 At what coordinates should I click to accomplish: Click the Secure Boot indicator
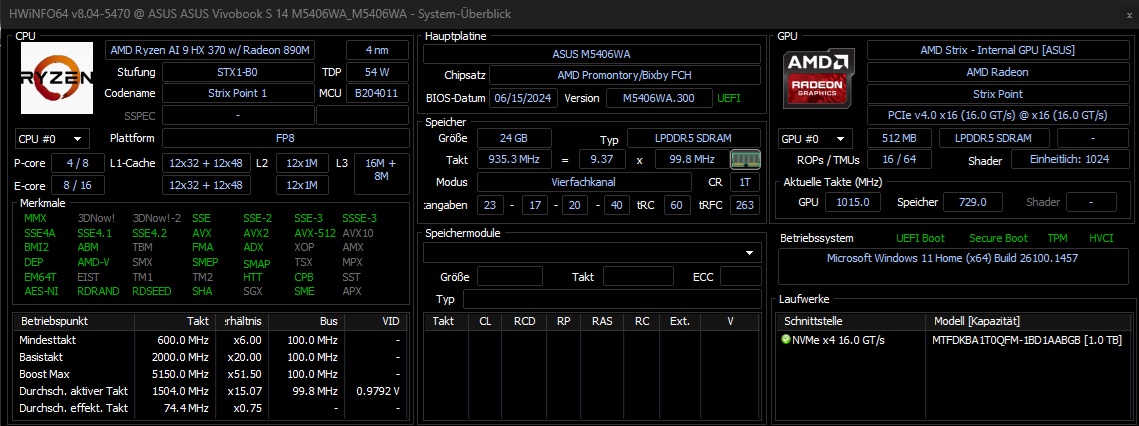pyautogui.click(x=998, y=238)
